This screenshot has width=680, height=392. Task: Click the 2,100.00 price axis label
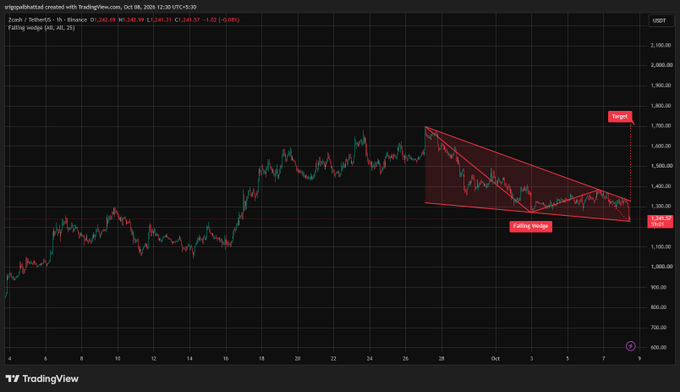pyautogui.click(x=661, y=45)
